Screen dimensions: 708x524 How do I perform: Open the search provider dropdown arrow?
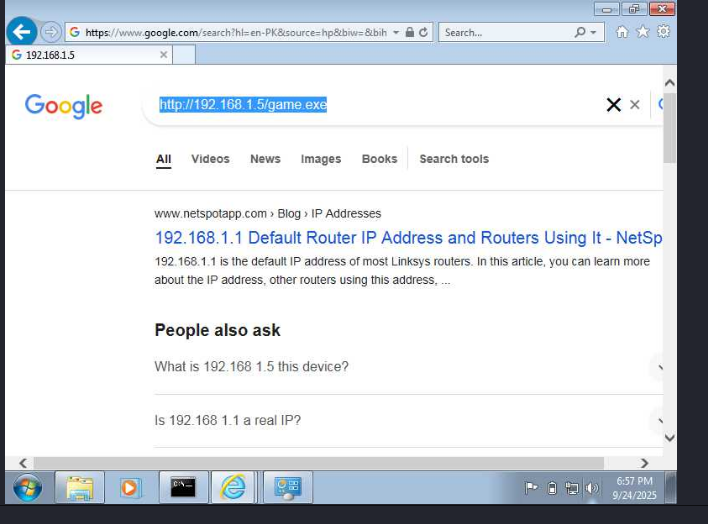coord(596,32)
